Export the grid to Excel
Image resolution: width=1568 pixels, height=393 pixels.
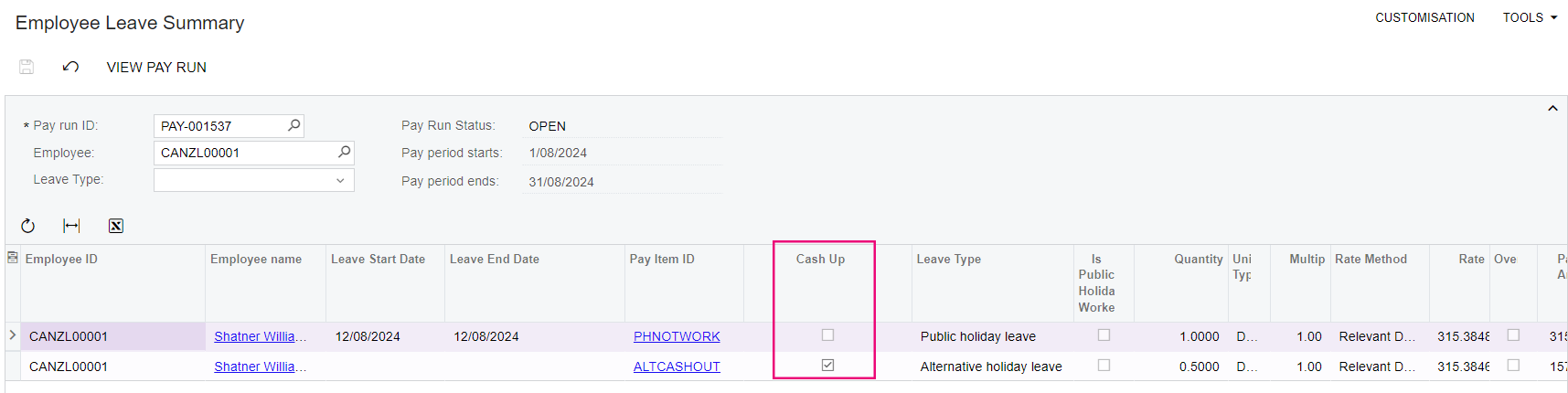pyautogui.click(x=116, y=226)
